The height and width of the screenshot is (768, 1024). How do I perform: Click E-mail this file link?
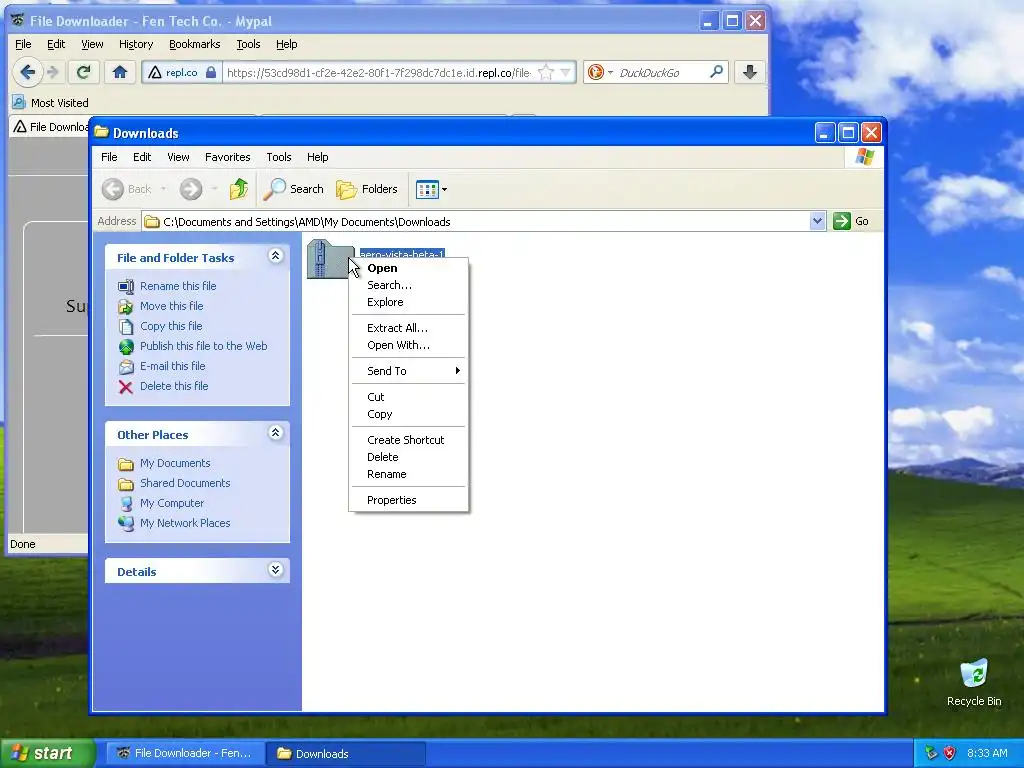[172, 366]
